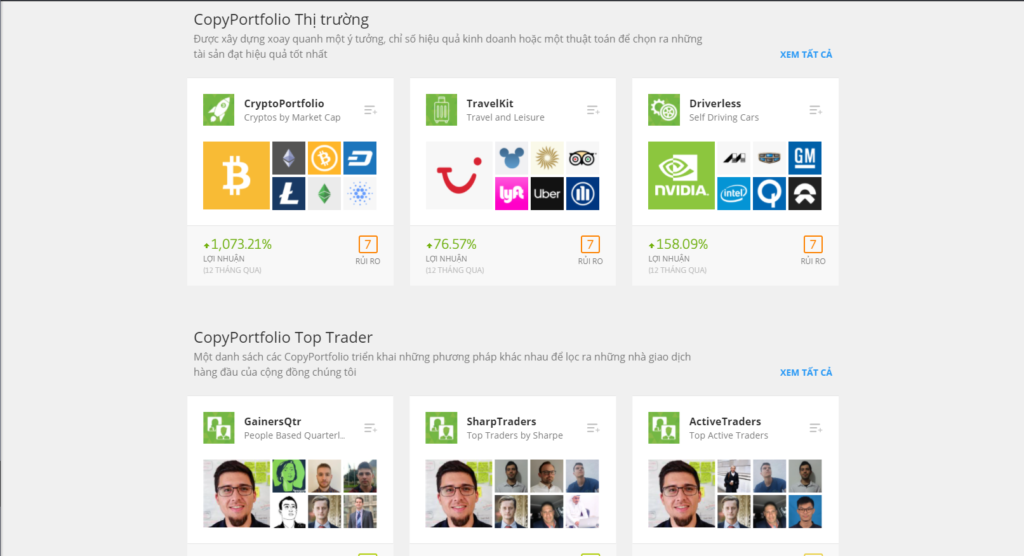Click the large Bitcoin logo tile
The image size is (1024, 556).
click(236, 175)
